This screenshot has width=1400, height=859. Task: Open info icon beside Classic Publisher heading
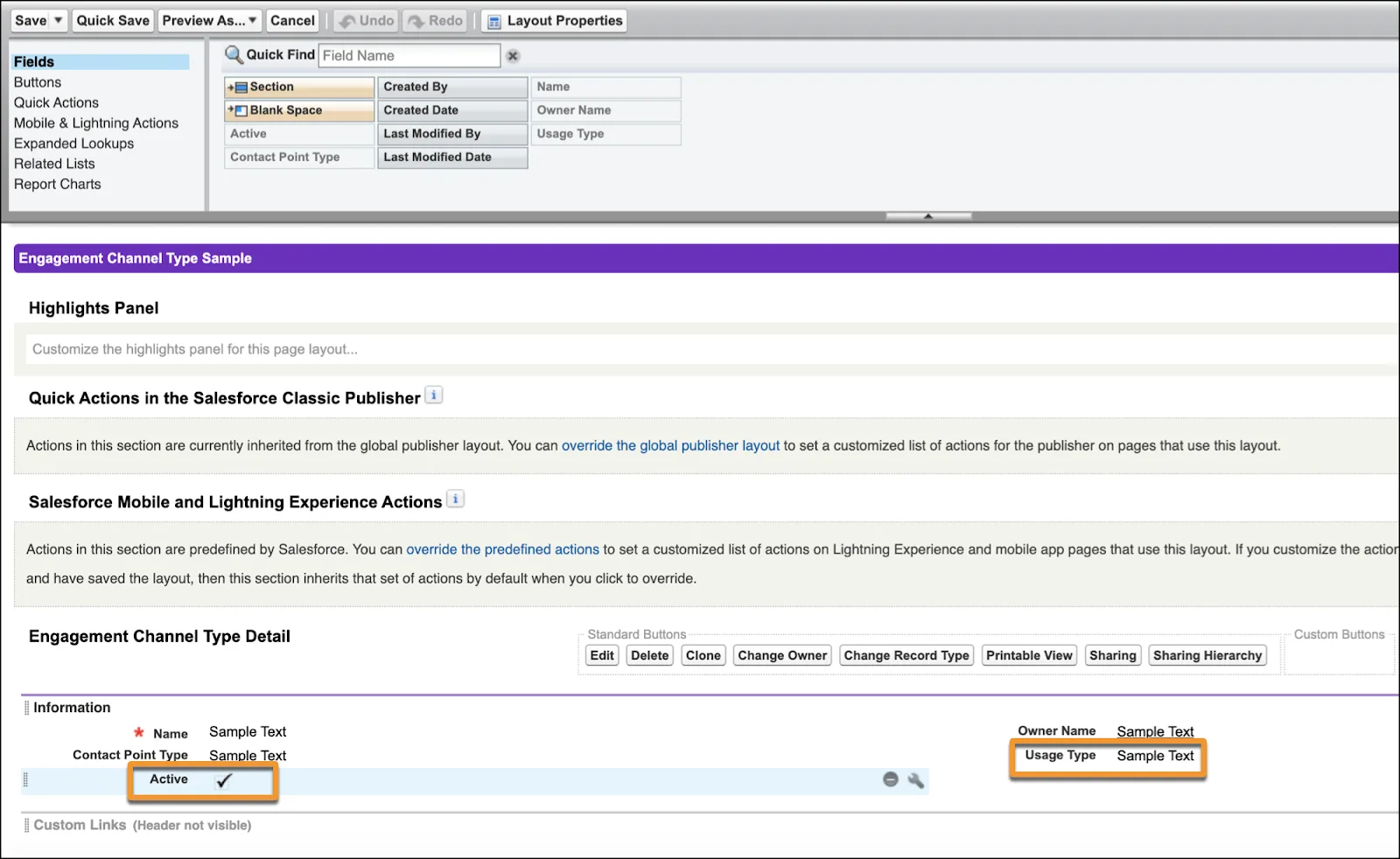tap(434, 395)
